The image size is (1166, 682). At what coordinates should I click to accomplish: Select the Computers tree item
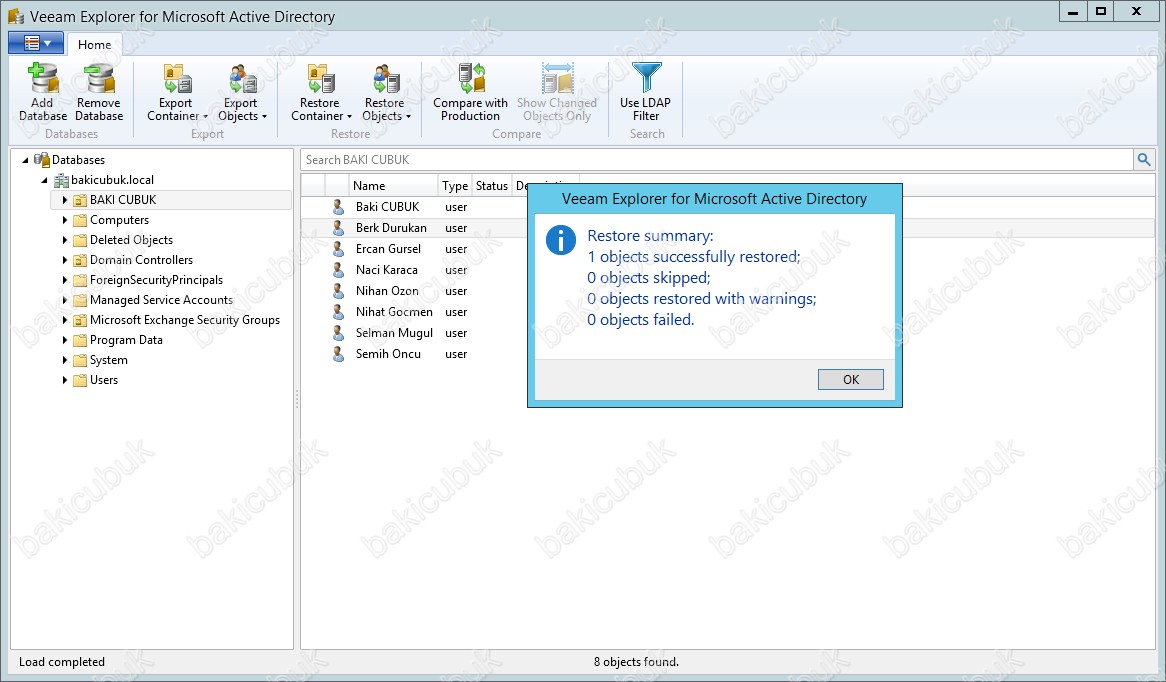(x=119, y=220)
